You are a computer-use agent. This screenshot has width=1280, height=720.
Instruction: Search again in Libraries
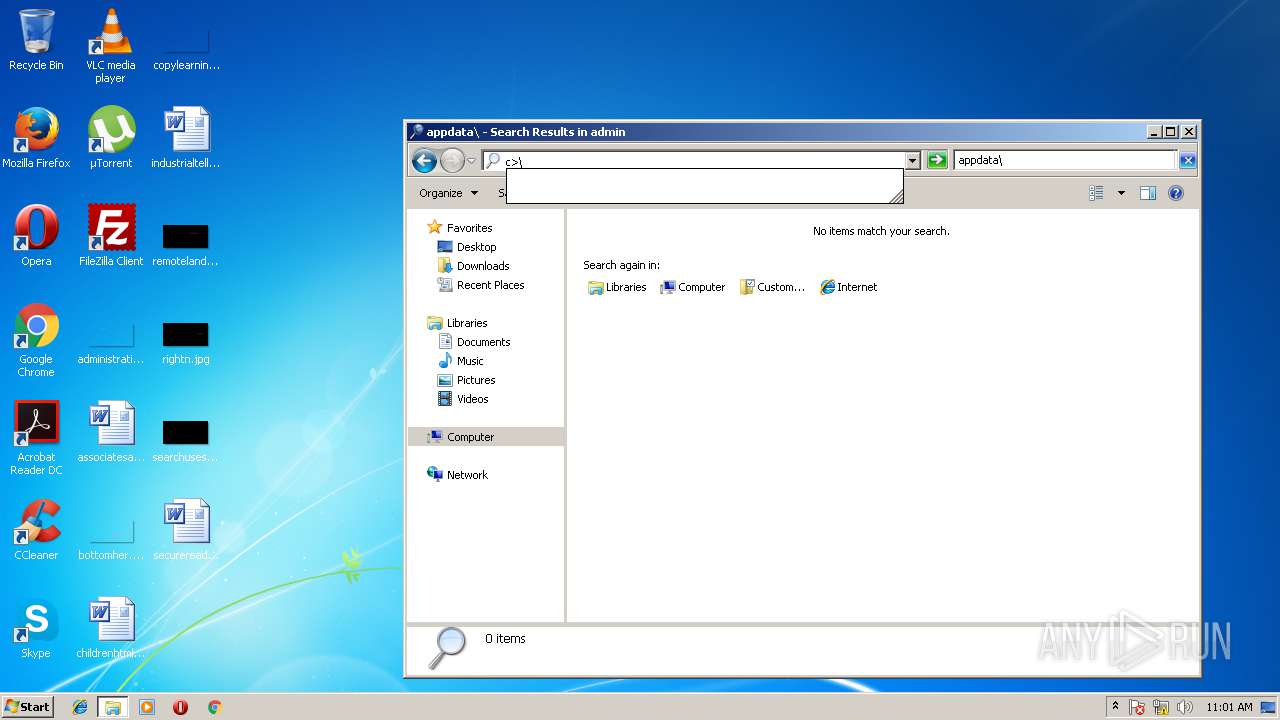(617, 287)
